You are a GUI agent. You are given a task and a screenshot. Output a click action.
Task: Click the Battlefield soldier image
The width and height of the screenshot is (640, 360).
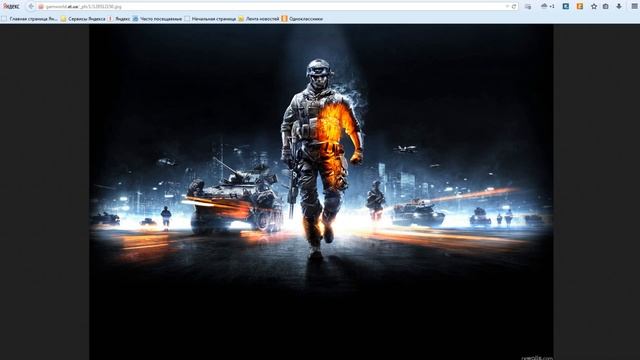point(321,192)
